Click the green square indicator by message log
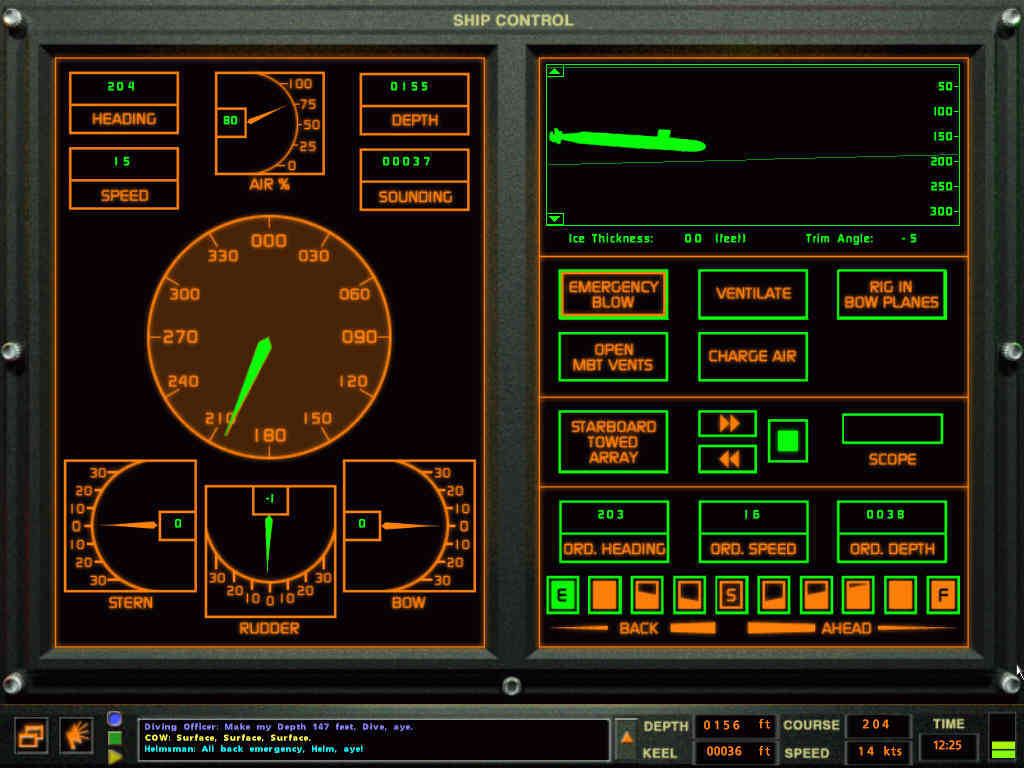This screenshot has height=768, width=1024. click(115, 739)
